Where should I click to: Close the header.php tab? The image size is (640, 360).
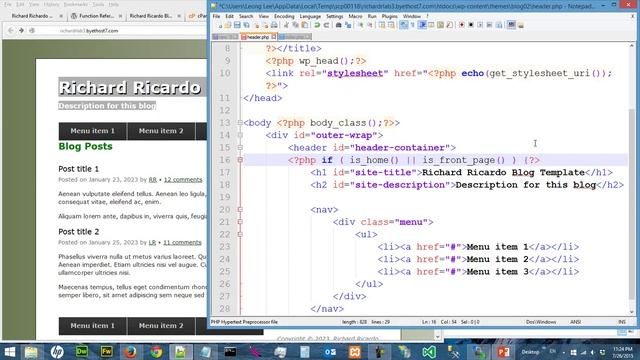pos(274,37)
